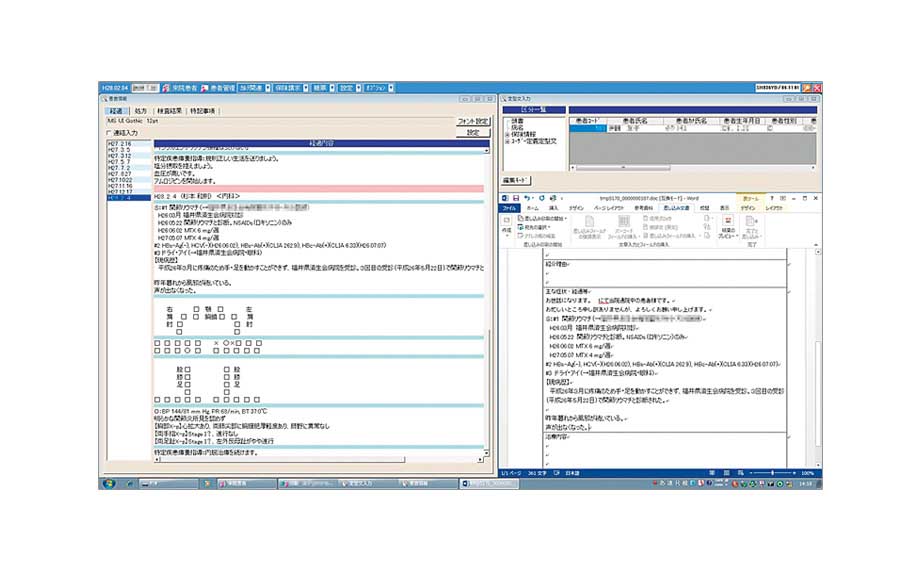Switch to the 処方 tab
The width and height of the screenshot is (920, 568).
[141, 110]
